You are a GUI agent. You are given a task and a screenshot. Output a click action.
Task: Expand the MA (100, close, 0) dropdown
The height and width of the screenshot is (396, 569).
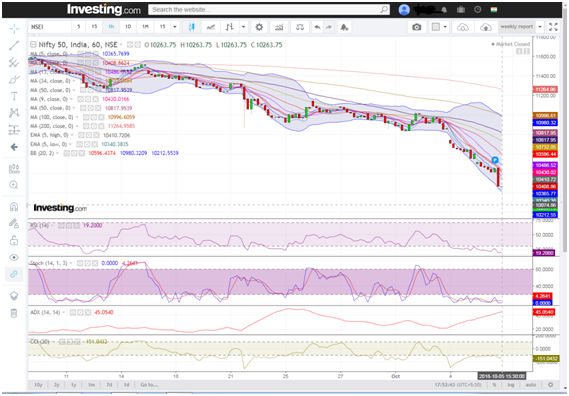78,117
